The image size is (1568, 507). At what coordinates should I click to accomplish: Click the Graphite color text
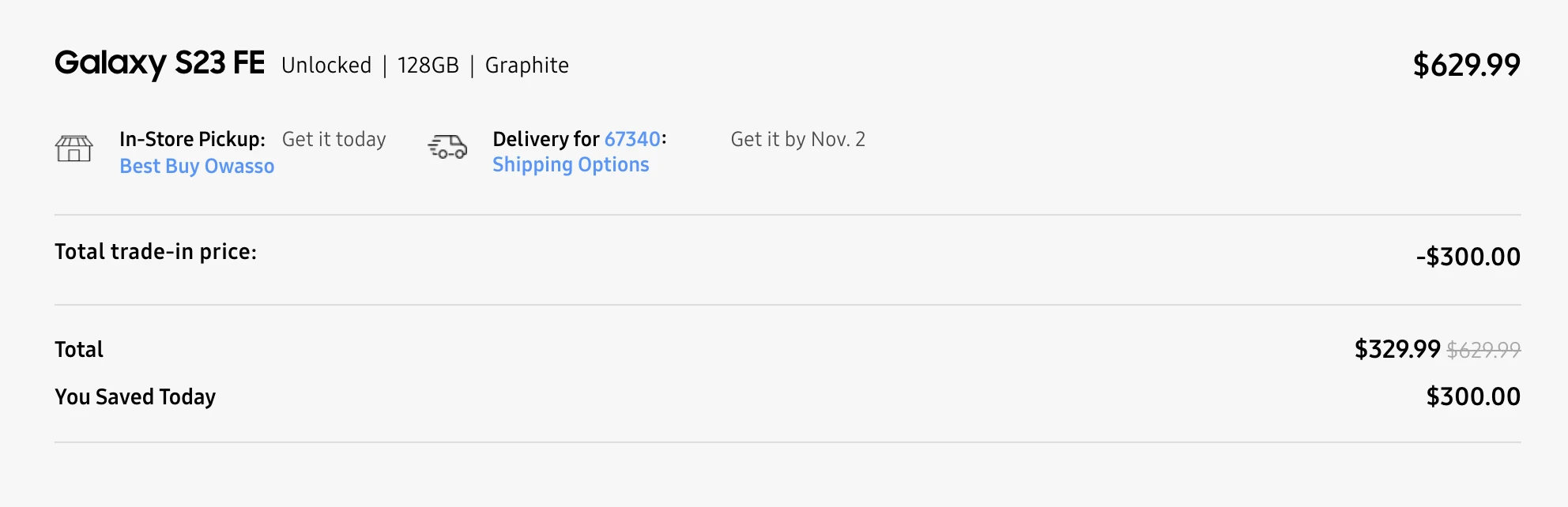pyautogui.click(x=527, y=66)
